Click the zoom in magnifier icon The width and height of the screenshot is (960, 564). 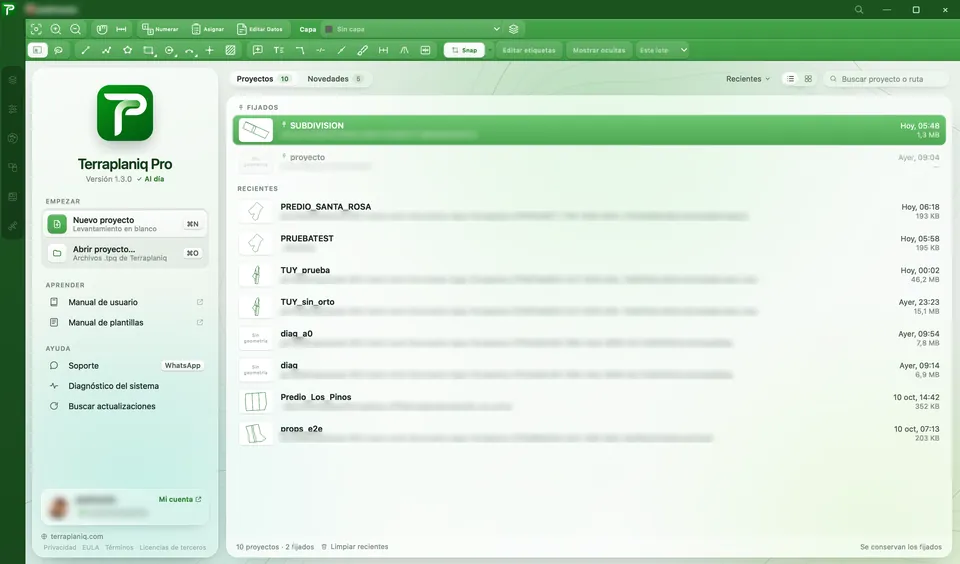pos(56,29)
